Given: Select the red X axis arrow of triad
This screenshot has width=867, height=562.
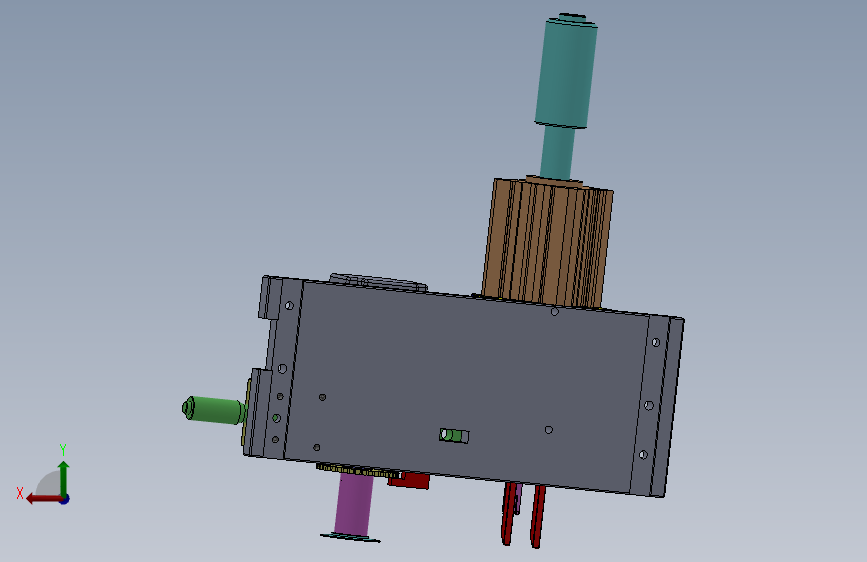Looking at the screenshot, I should coord(43,499).
